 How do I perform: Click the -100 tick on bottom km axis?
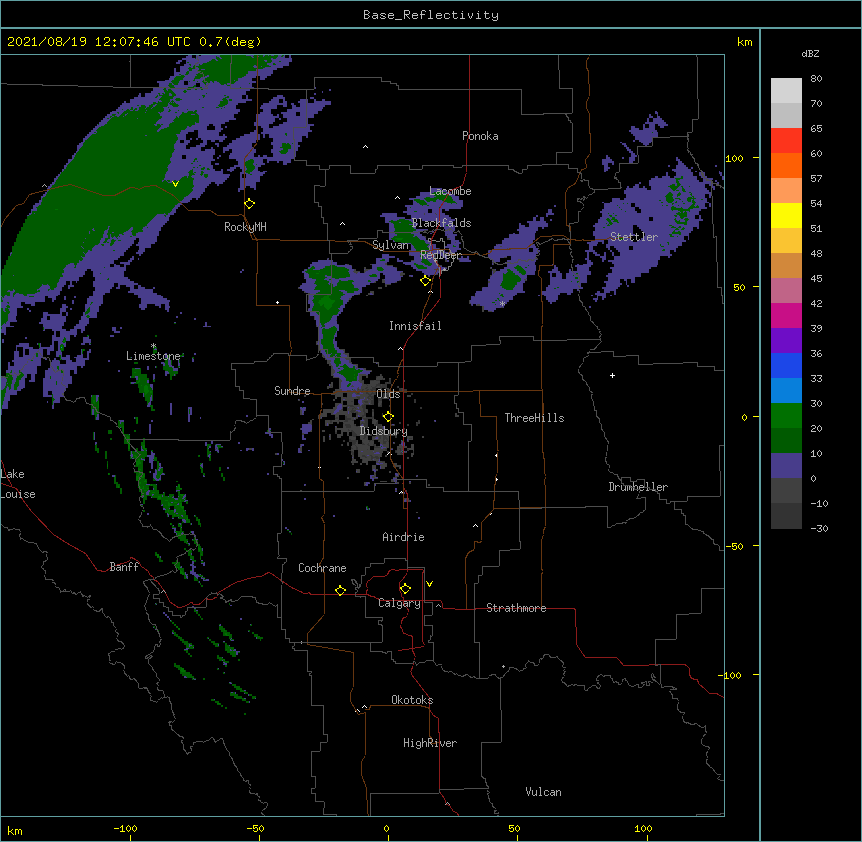click(x=125, y=828)
